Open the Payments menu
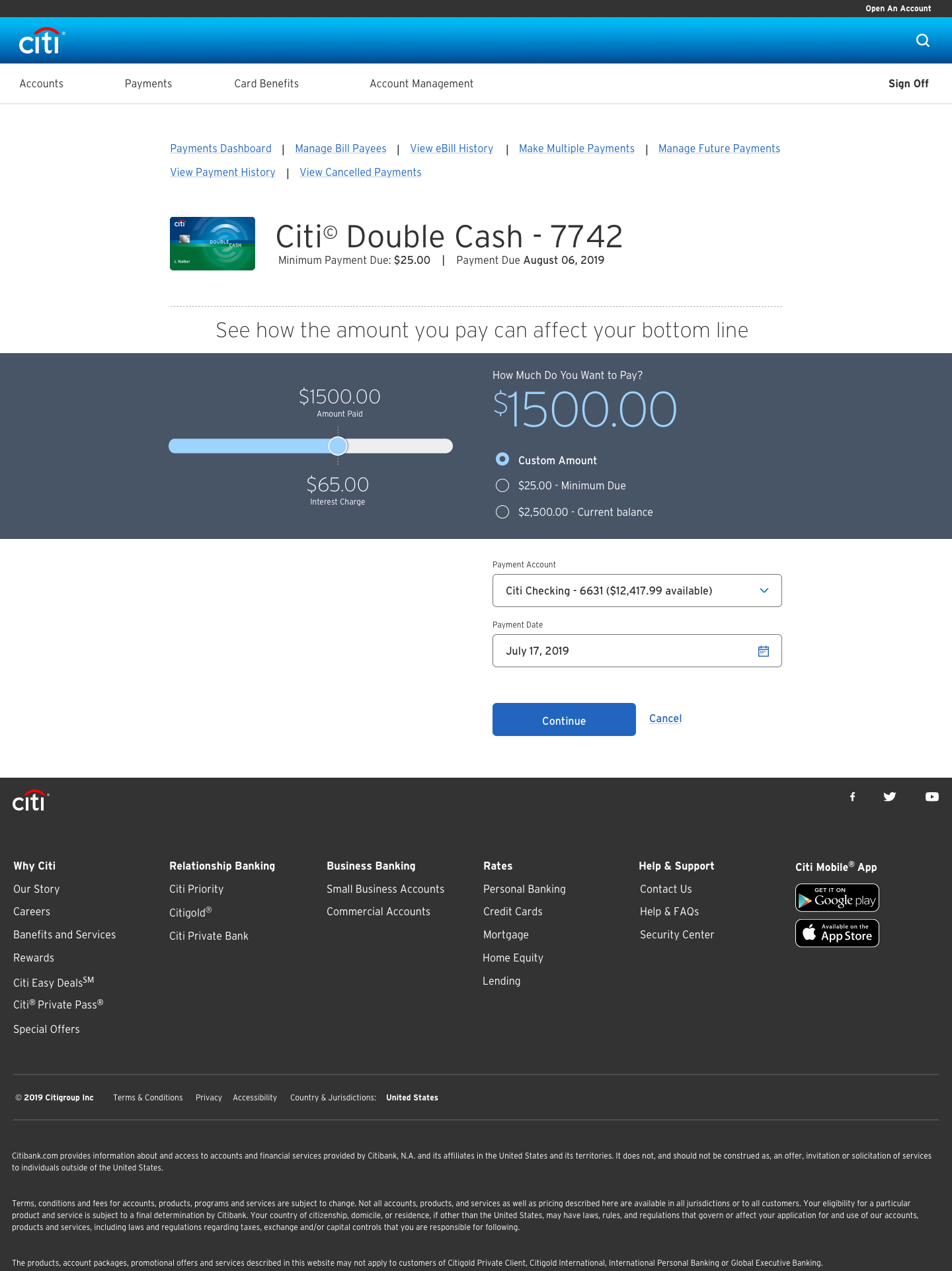 (x=148, y=84)
